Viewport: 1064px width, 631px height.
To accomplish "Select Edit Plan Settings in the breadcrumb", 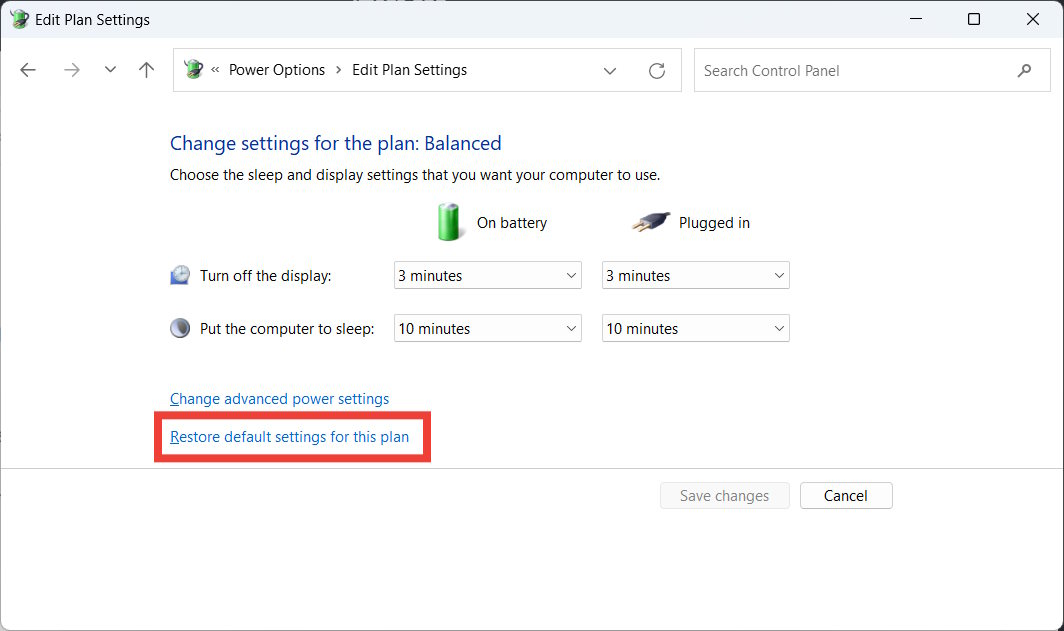I will pos(409,70).
